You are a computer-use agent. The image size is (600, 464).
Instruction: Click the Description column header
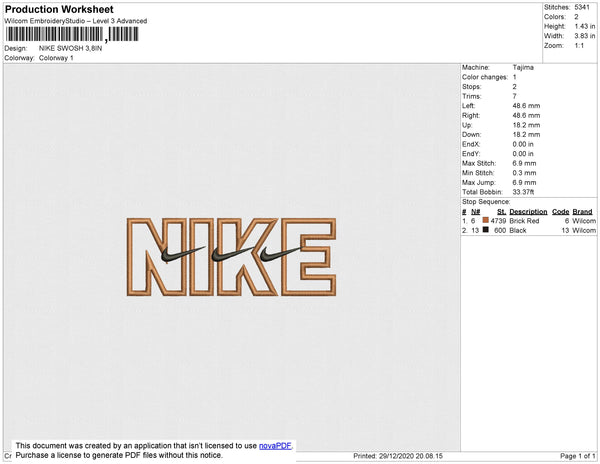coord(528,212)
